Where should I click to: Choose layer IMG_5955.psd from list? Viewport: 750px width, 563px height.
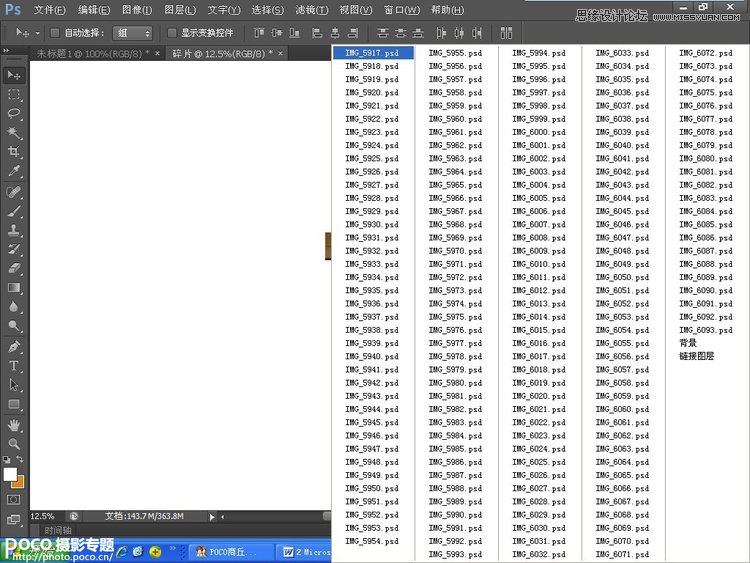click(x=455, y=53)
